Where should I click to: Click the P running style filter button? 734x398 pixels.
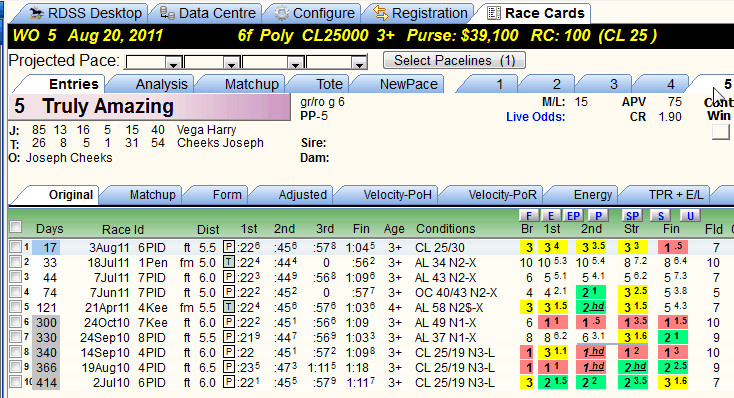[598, 215]
